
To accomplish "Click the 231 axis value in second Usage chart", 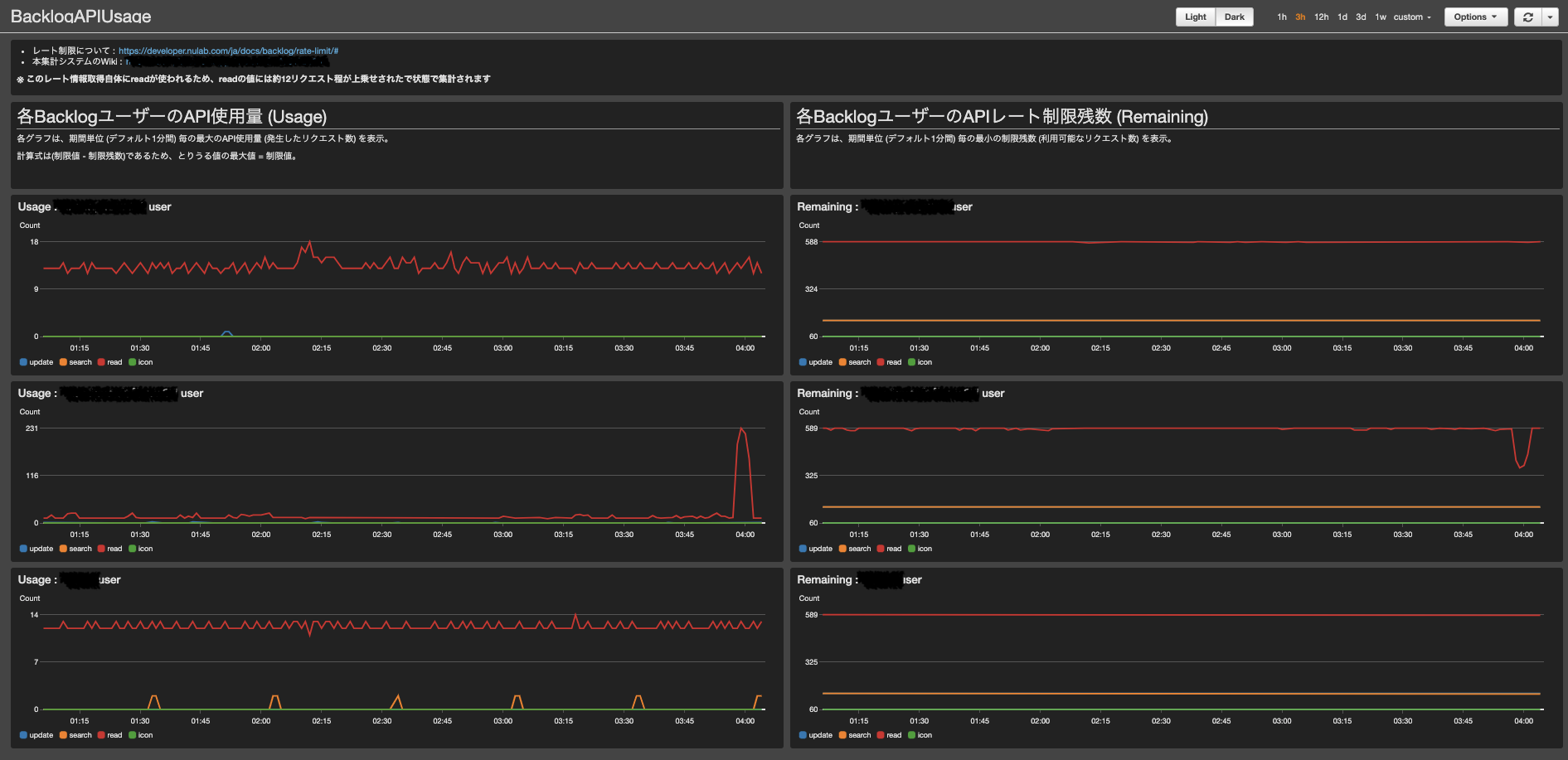I will (32, 428).
